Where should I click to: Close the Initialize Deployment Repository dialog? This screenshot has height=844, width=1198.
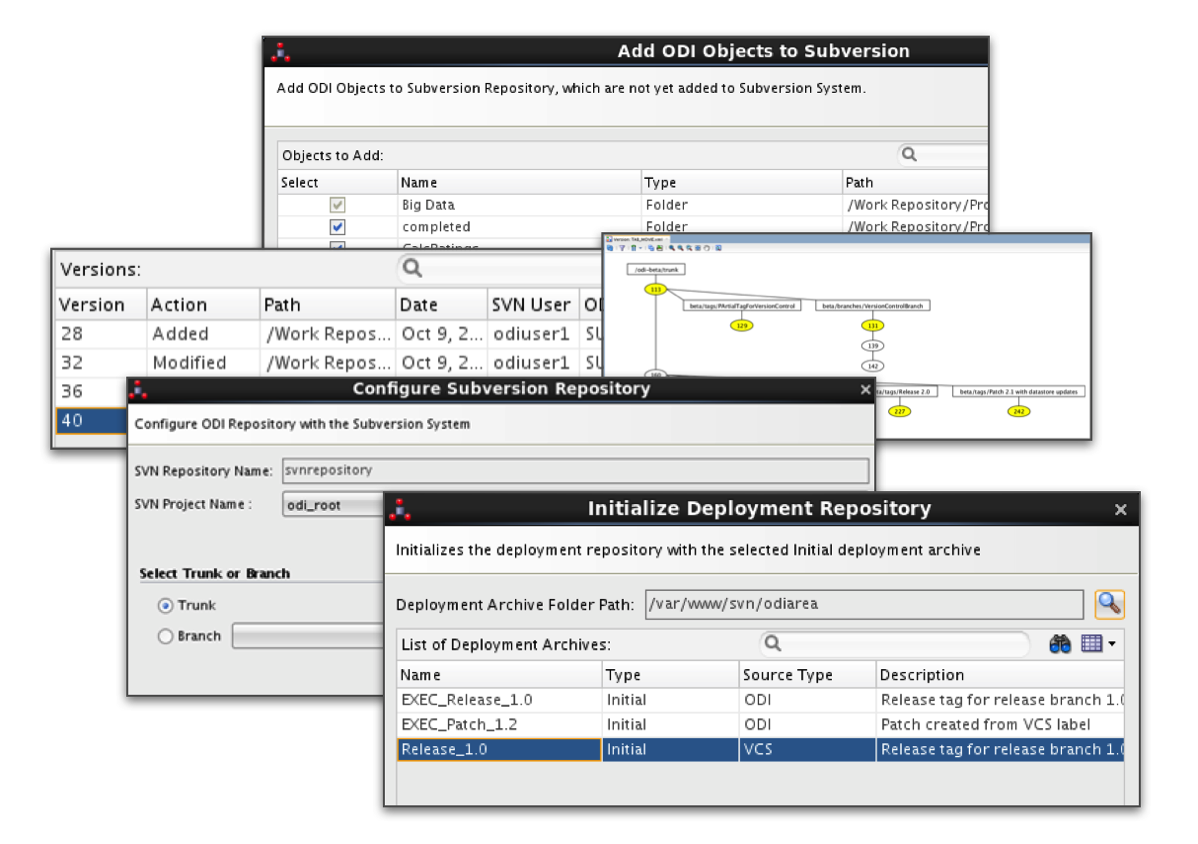click(x=1120, y=509)
